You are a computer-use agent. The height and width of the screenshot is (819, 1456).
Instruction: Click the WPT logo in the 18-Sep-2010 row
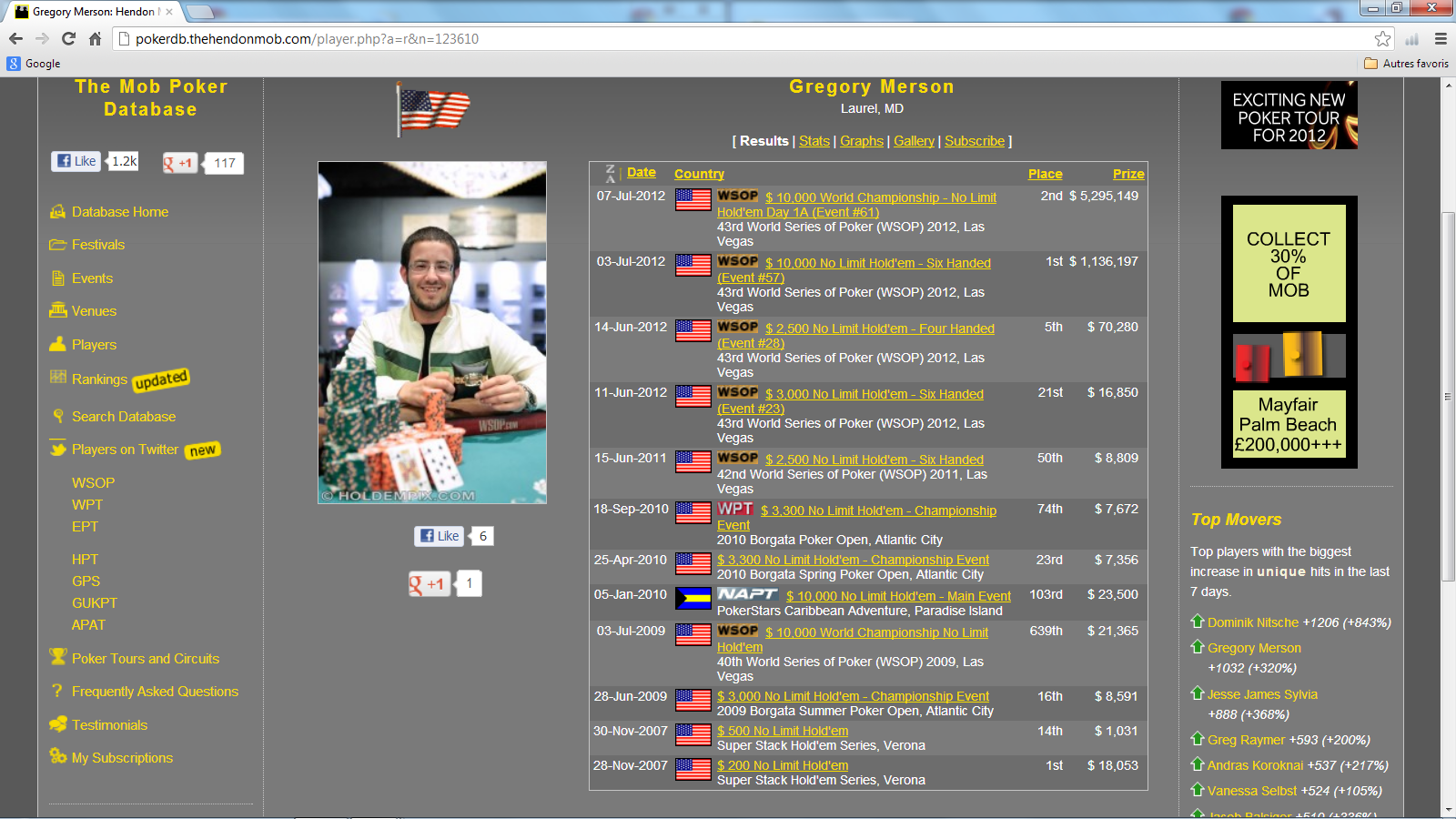click(x=735, y=510)
